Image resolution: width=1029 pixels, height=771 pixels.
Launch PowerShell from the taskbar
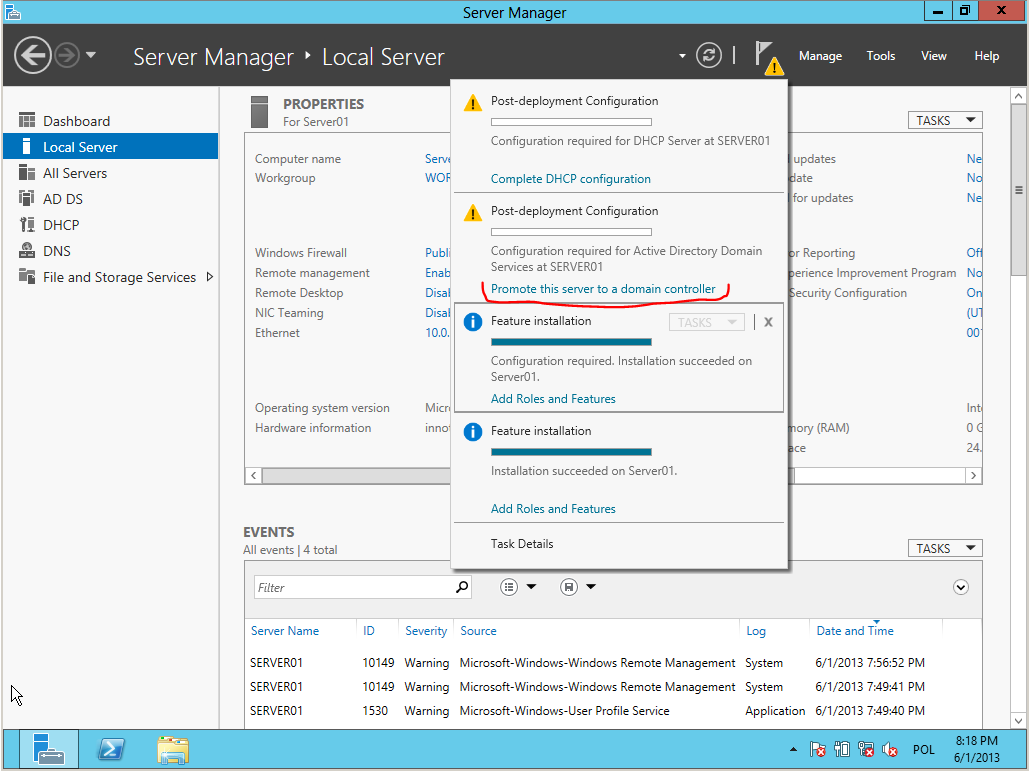(112, 748)
